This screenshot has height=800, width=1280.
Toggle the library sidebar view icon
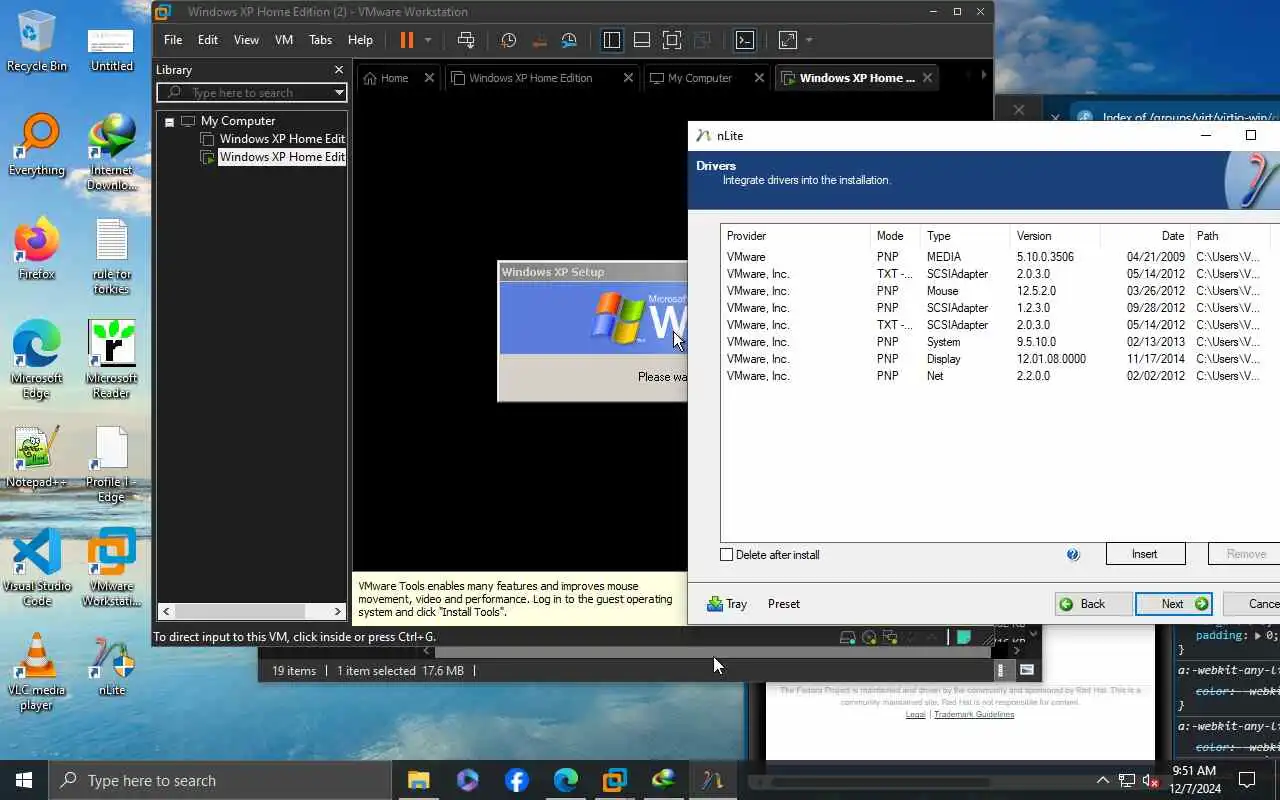[612, 40]
